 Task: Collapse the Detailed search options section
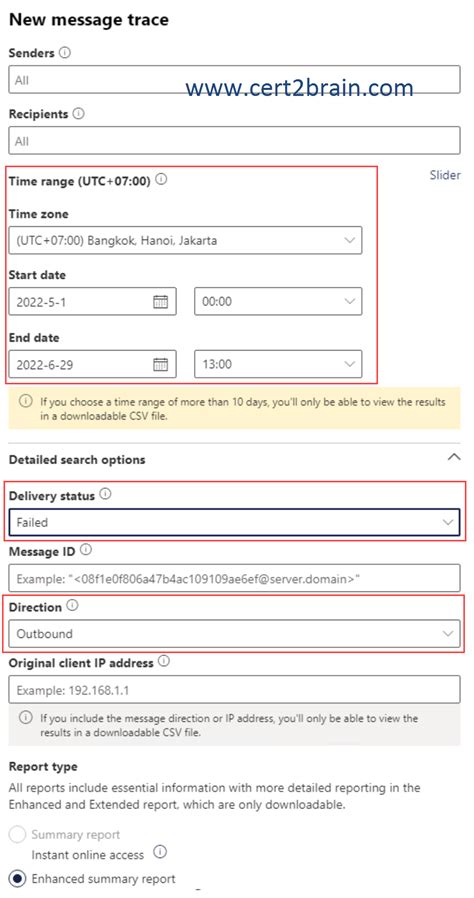453,458
